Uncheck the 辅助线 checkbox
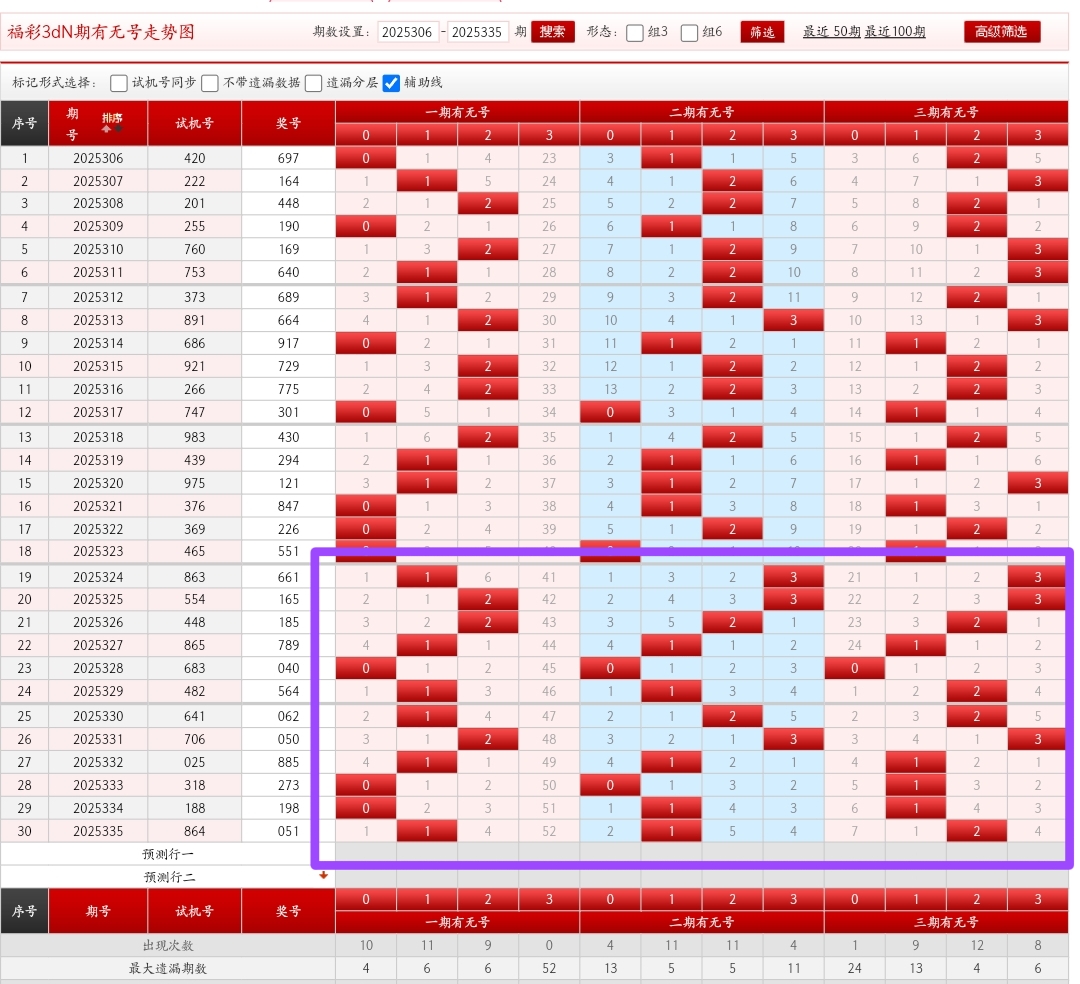This screenshot has height=984, width=1080. click(391, 83)
